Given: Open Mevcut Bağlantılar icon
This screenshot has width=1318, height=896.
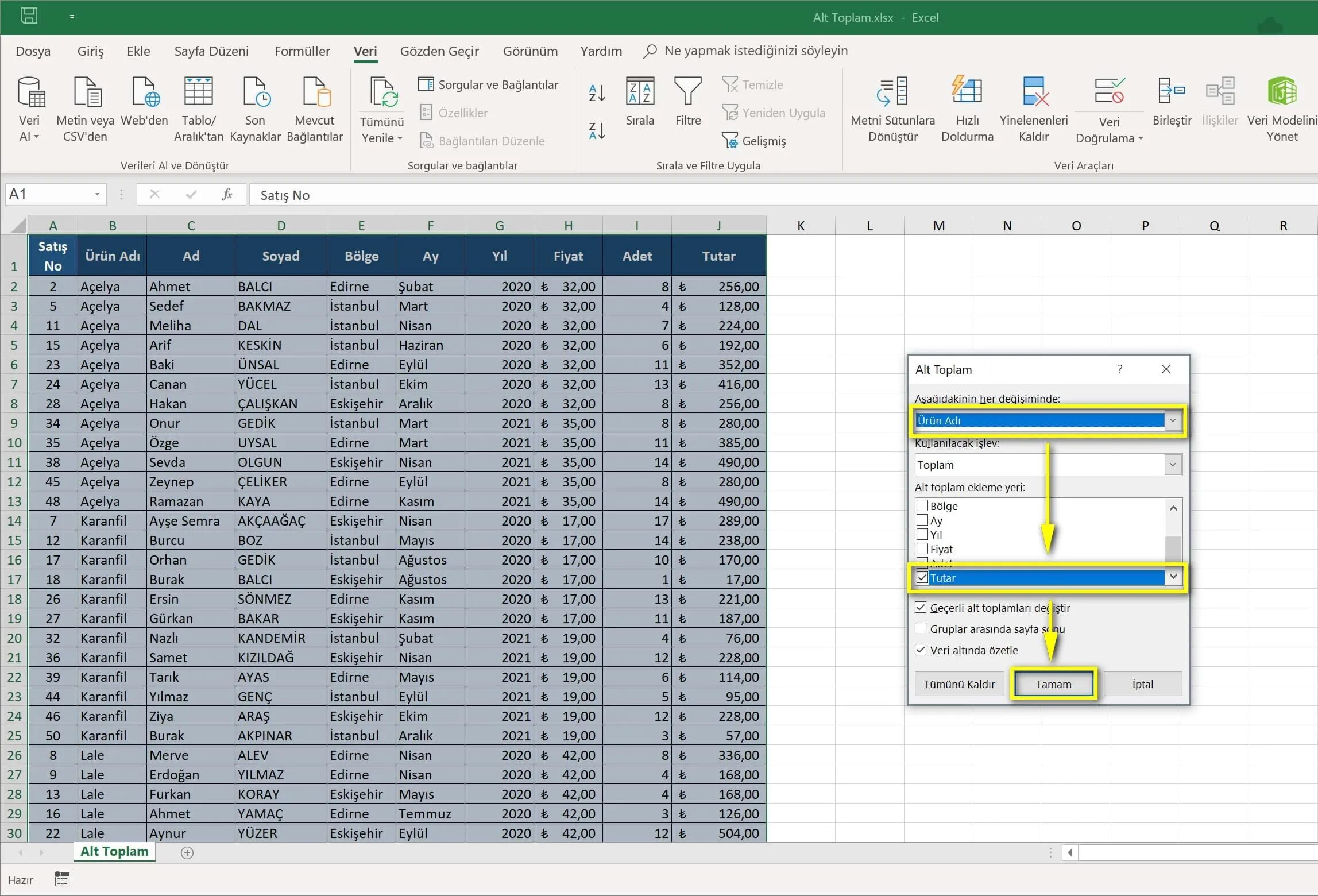Looking at the screenshot, I should pyautogui.click(x=316, y=92).
